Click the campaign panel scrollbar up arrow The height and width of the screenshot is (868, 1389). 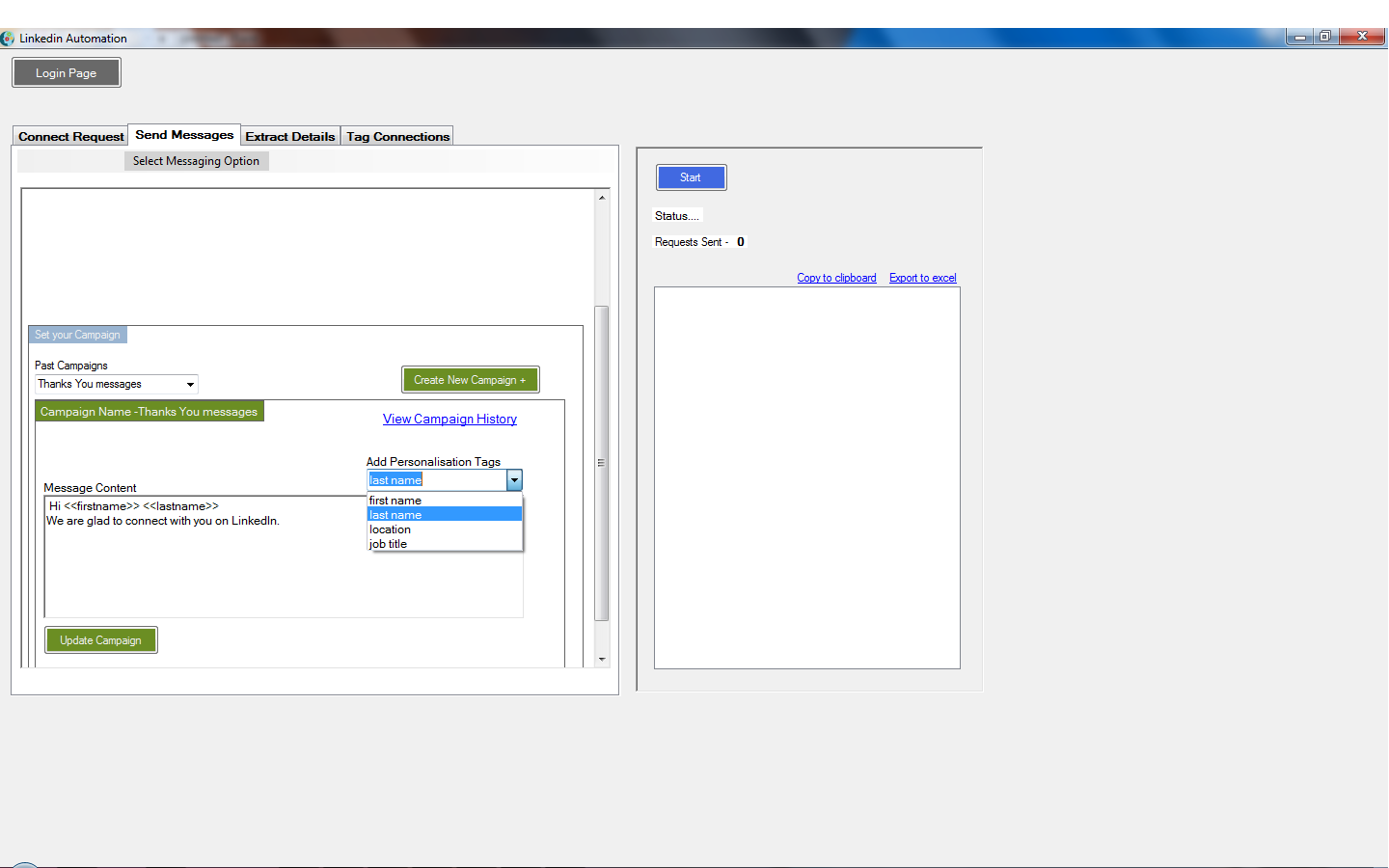(602, 198)
